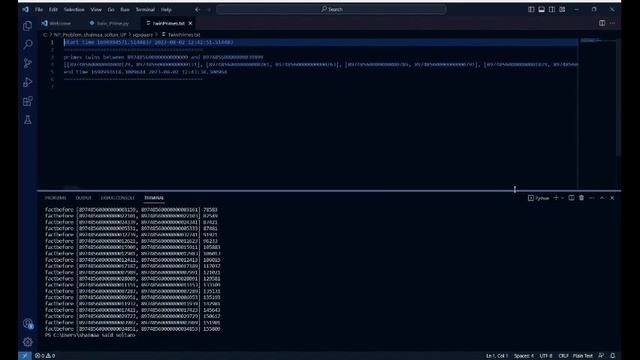Click the NP_Problem breadcrumb folder
Viewport: 640px width, 360px height.
pyautogui.click(x=90, y=35)
